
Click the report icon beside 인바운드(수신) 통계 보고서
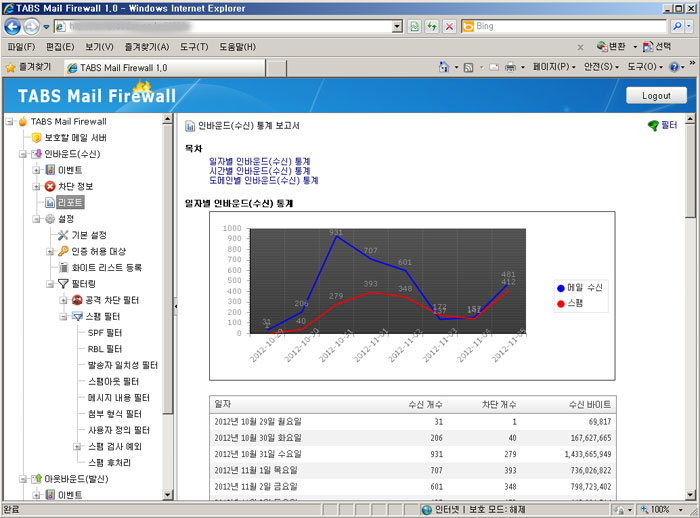pos(190,126)
